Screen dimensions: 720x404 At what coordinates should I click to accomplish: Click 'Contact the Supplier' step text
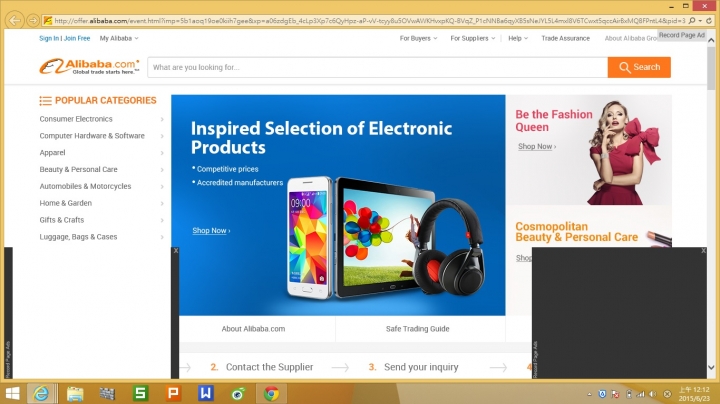270,367
